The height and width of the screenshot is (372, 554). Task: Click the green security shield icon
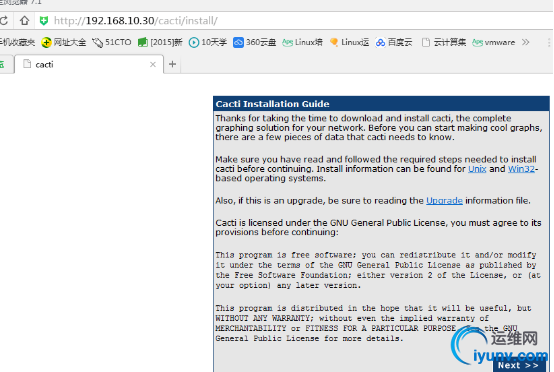pos(44,21)
